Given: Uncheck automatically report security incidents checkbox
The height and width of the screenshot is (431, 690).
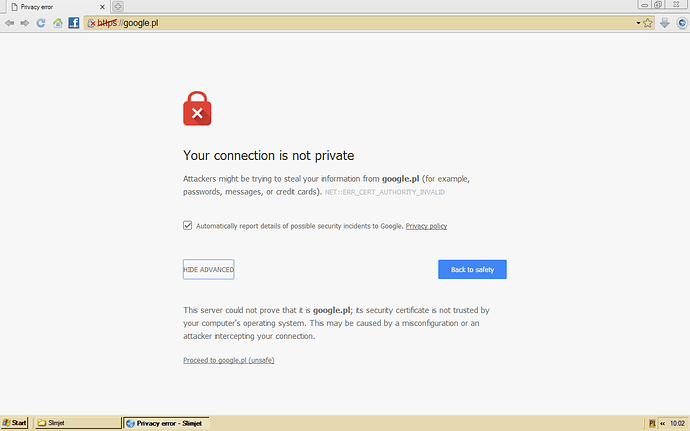Looking at the screenshot, I should click(187, 225).
